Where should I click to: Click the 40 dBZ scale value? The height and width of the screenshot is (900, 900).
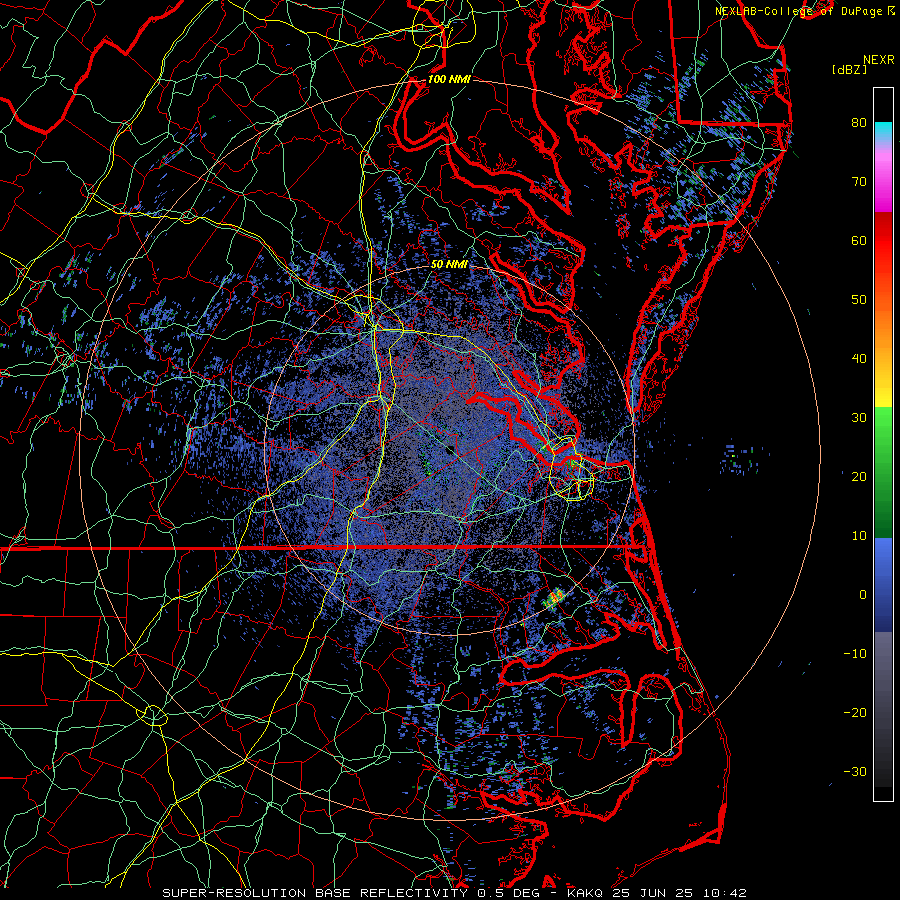859,359
